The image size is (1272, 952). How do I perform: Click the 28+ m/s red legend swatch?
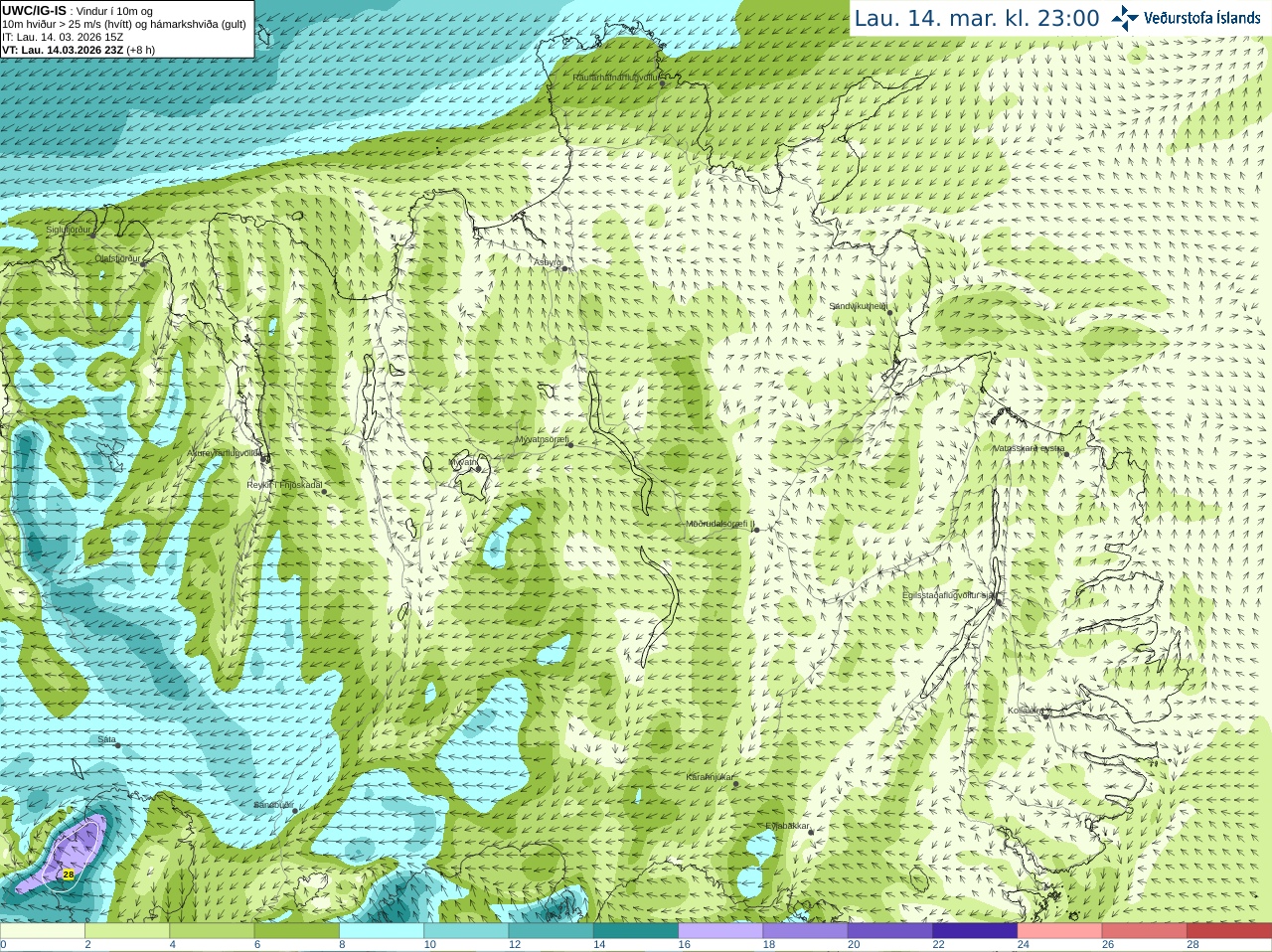coord(1228,931)
